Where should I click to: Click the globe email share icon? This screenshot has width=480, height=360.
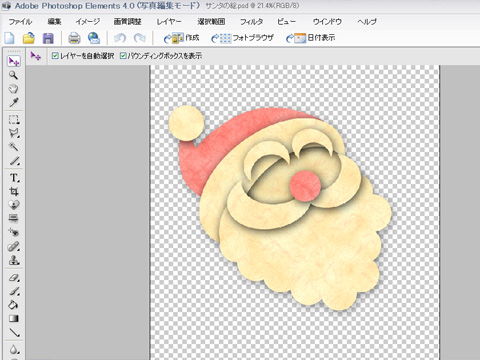click(x=94, y=38)
